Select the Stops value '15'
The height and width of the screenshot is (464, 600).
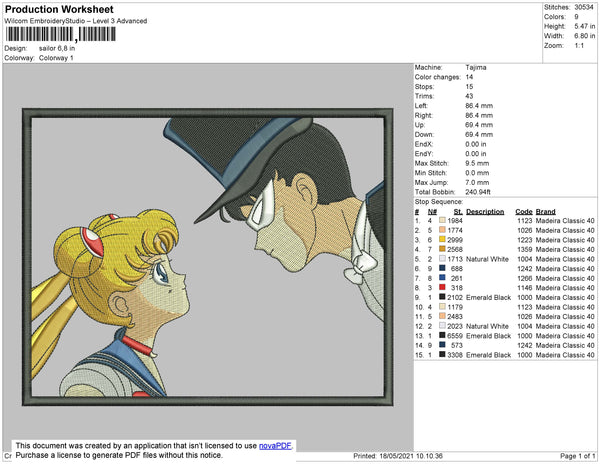pos(469,86)
